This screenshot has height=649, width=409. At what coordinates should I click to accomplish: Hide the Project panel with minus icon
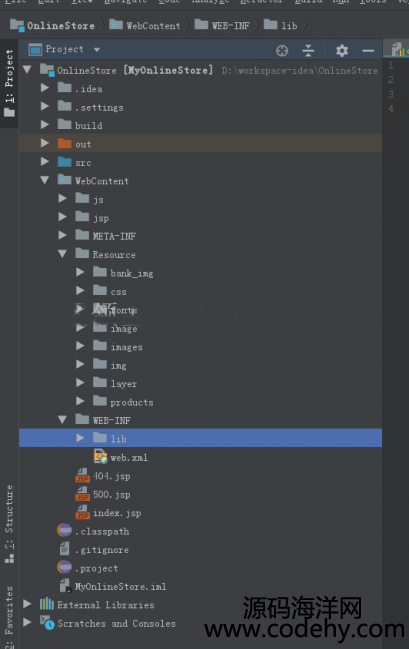tap(368, 50)
